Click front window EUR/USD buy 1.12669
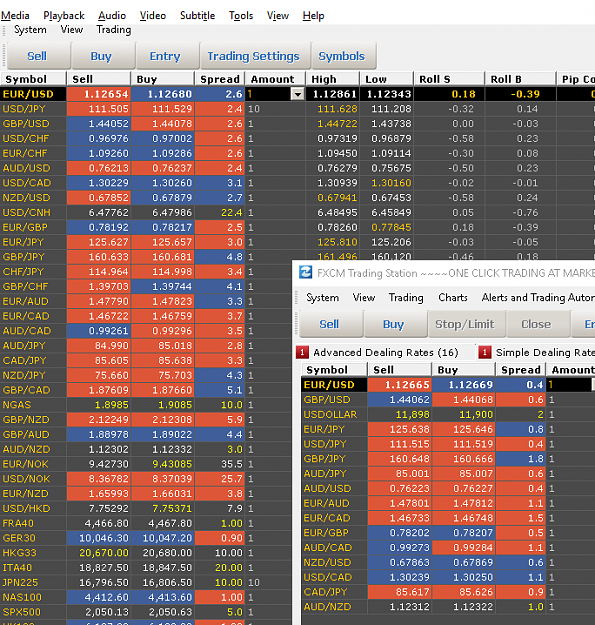 [463, 385]
